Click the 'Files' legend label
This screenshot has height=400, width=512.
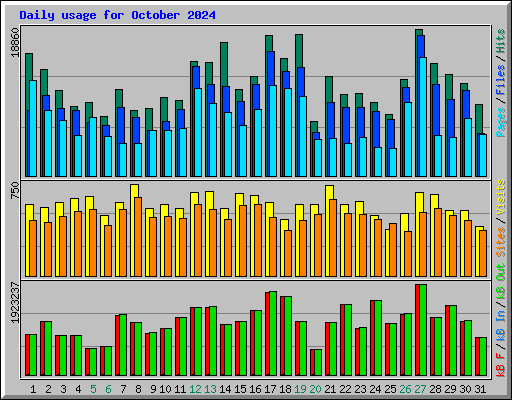click(501, 80)
